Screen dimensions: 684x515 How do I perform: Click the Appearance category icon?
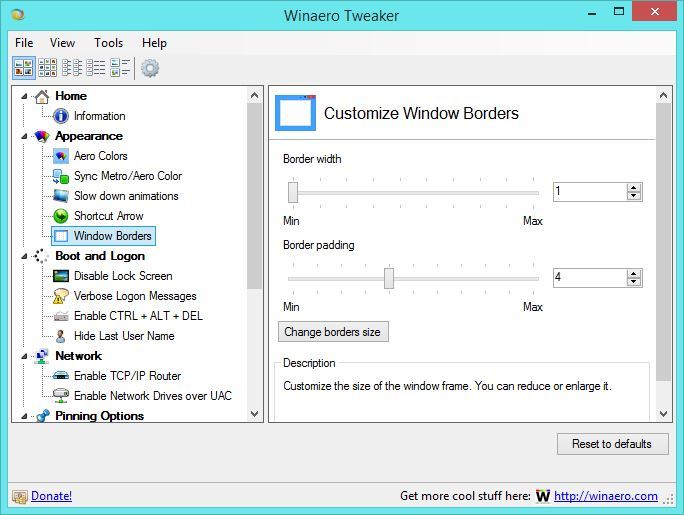click(x=42, y=136)
